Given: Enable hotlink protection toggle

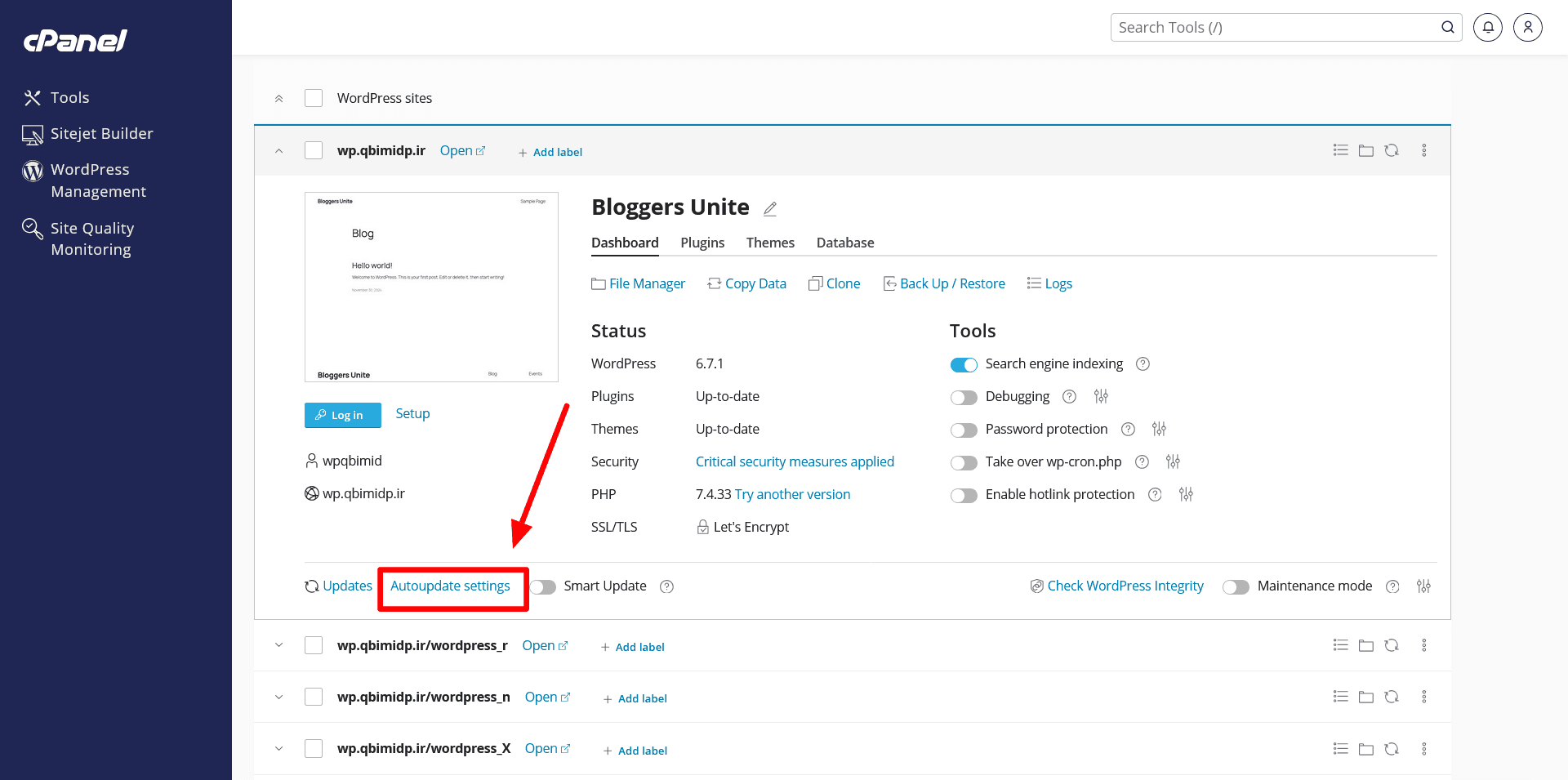Looking at the screenshot, I should tap(964, 495).
